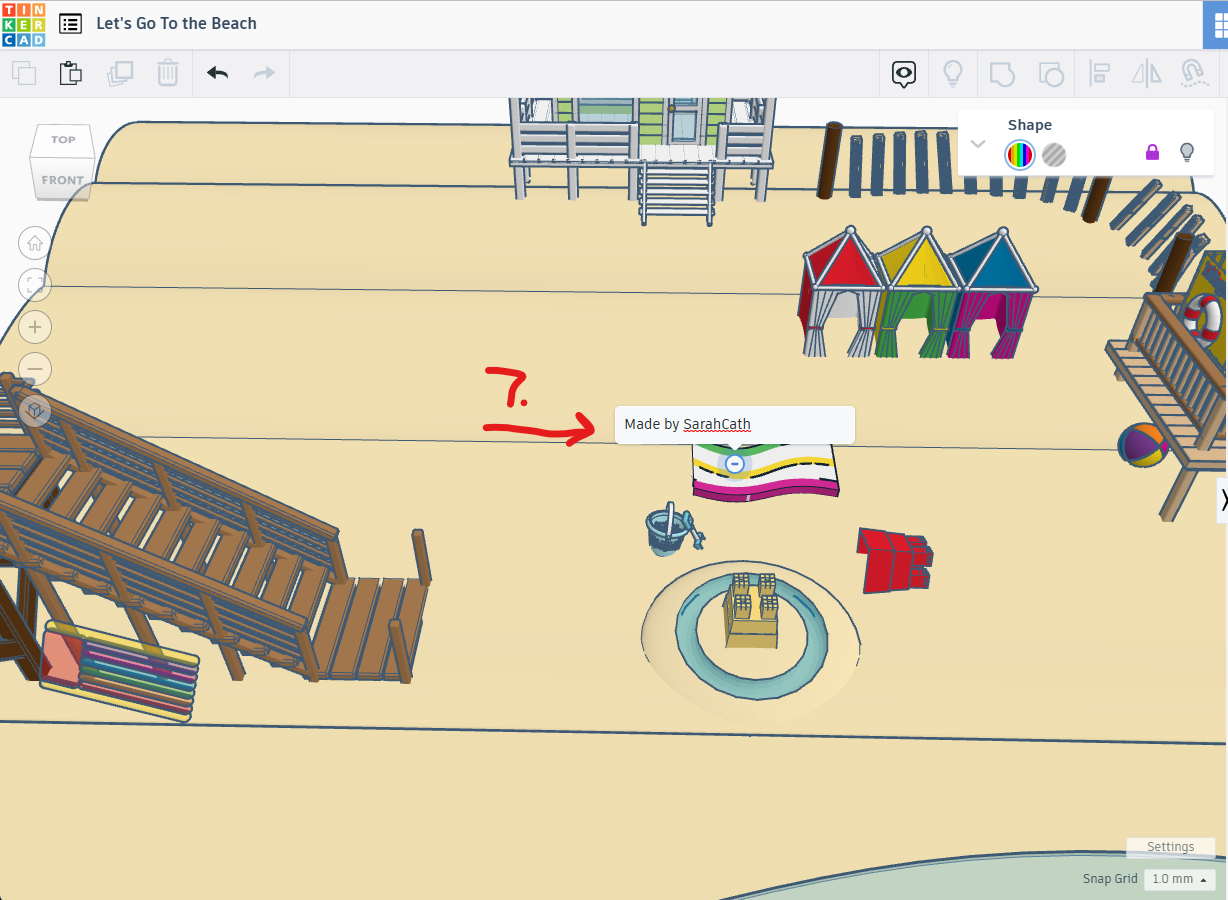Viewport: 1228px width, 900px height.
Task: Open the Align tool
Action: pos(1099,73)
